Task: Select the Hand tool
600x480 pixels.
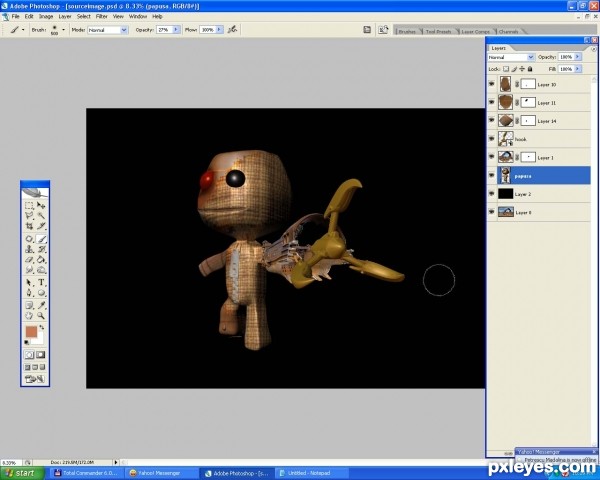Action: click(29, 316)
